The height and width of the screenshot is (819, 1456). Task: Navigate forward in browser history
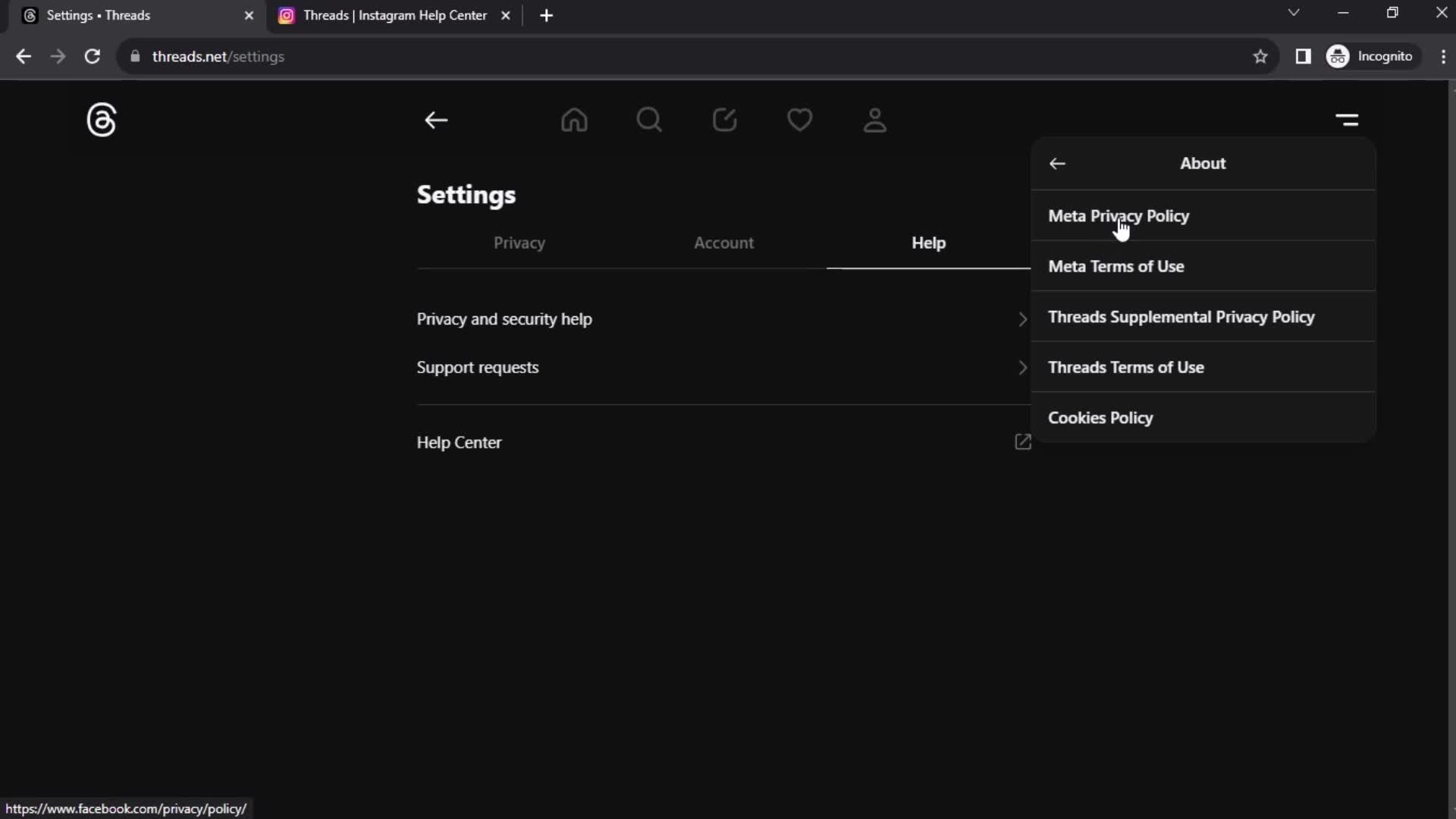pos(58,56)
